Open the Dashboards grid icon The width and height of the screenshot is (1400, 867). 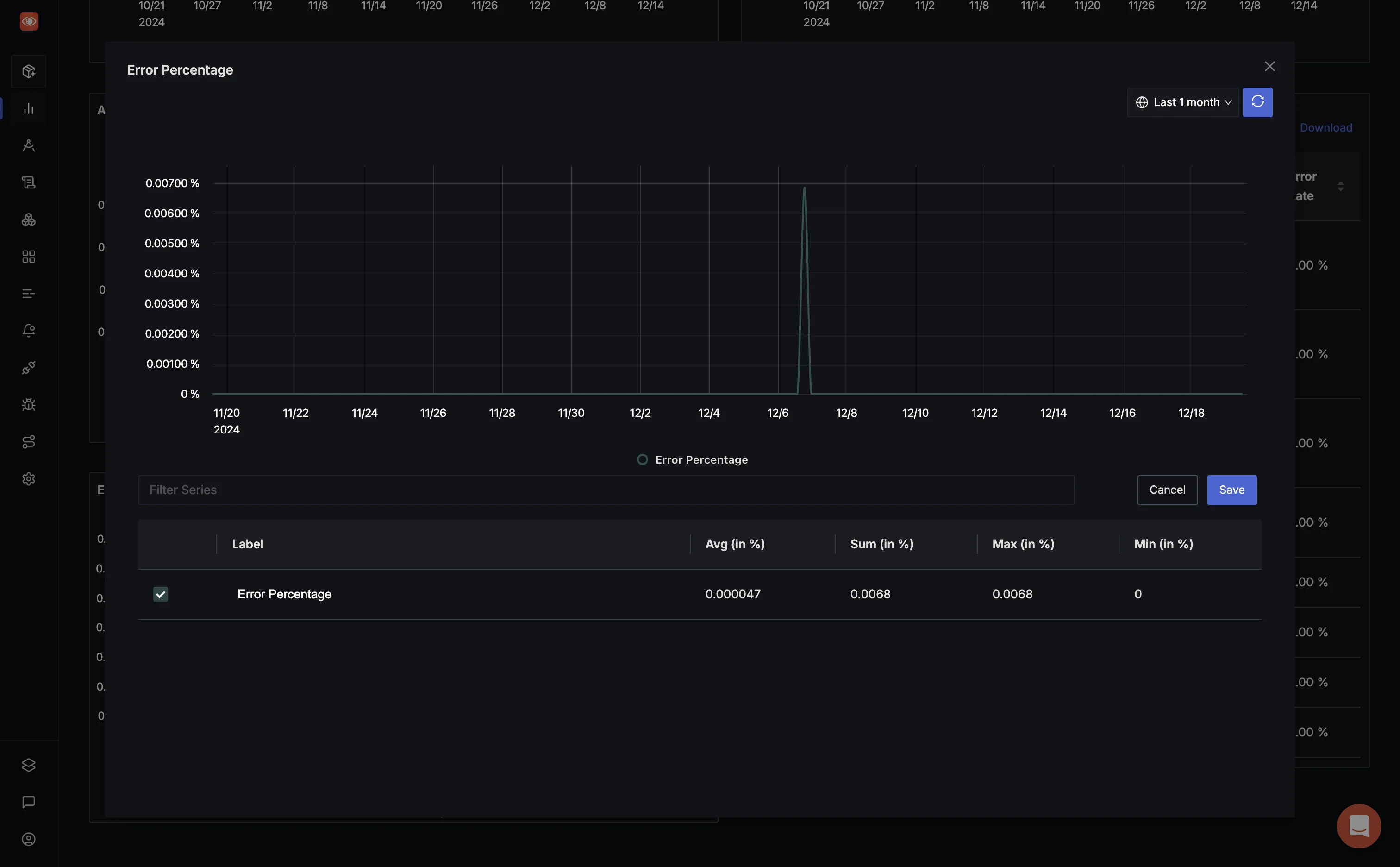click(x=29, y=256)
